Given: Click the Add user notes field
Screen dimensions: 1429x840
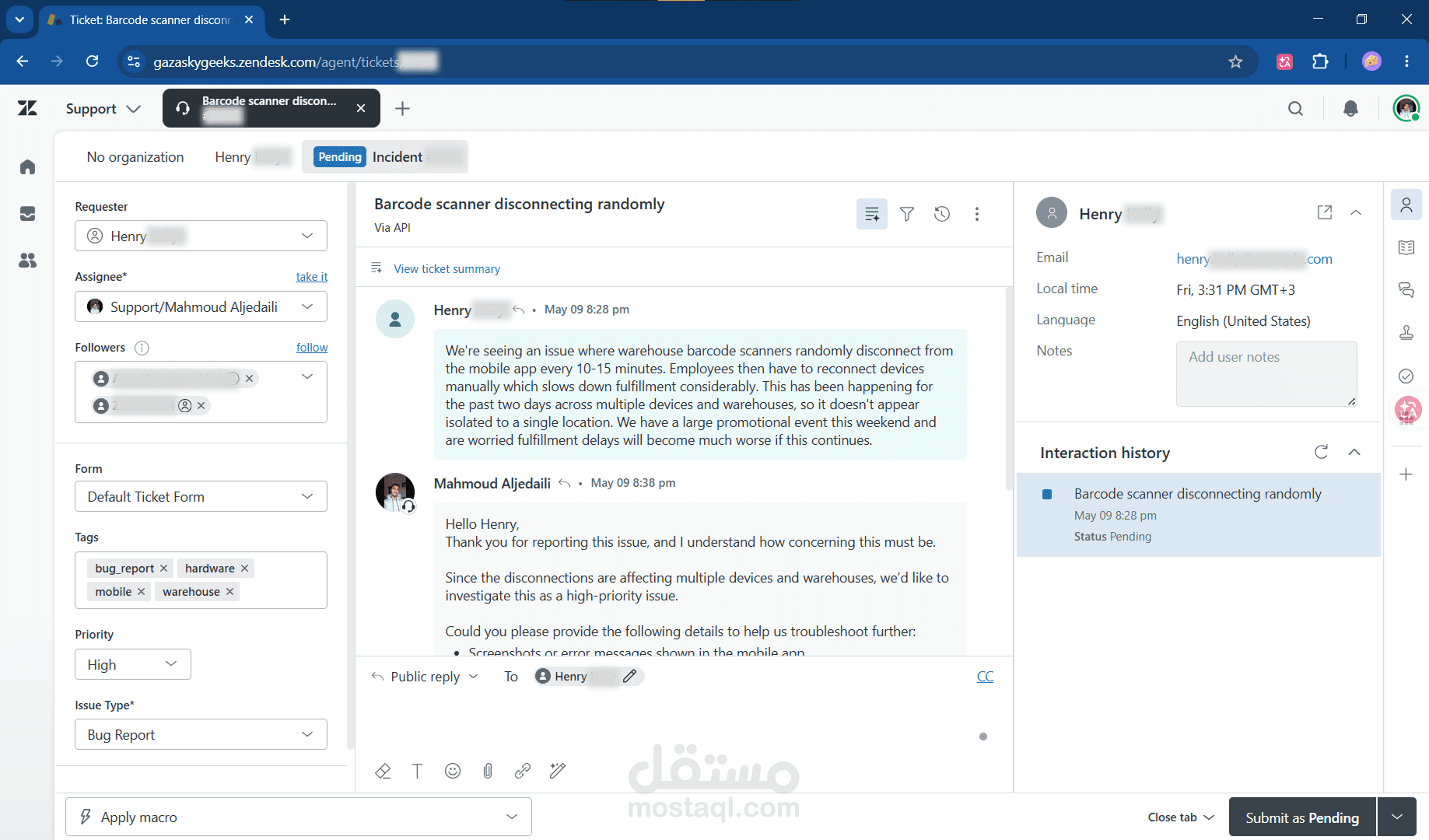Looking at the screenshot, I should coord(1266,373).
